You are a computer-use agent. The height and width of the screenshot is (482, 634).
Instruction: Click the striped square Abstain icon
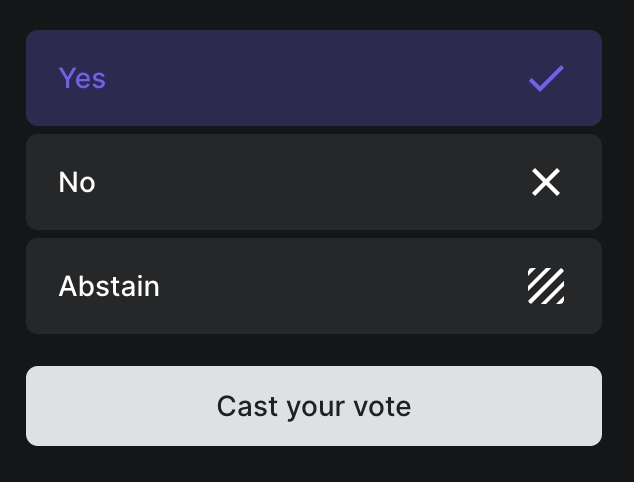(546, 286)
